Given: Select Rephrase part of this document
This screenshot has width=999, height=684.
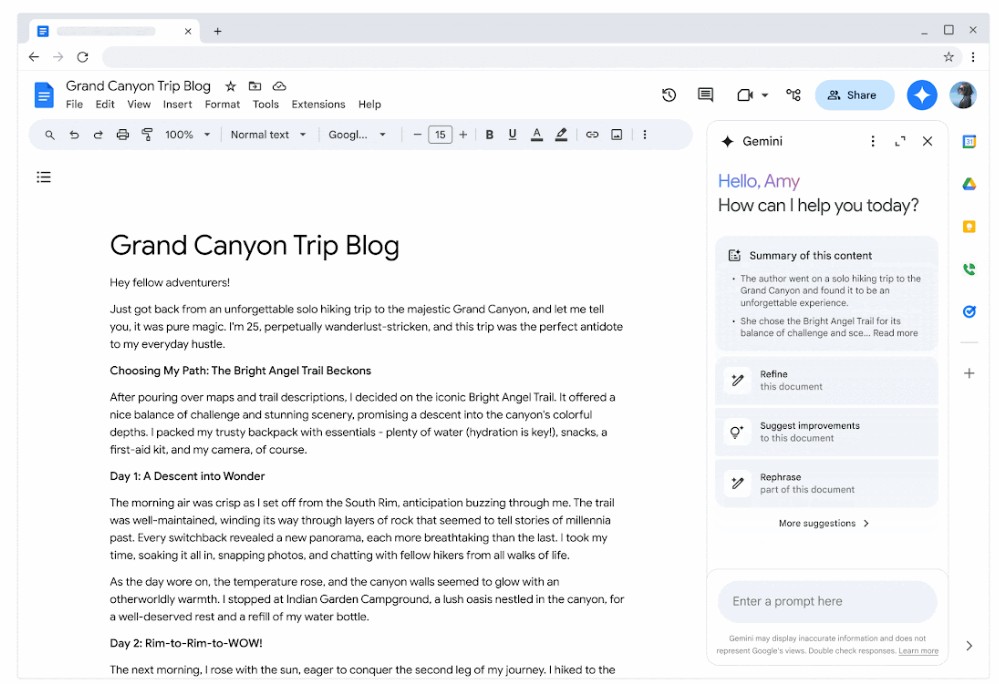Looking at the screenshot, I should [827, 483].
